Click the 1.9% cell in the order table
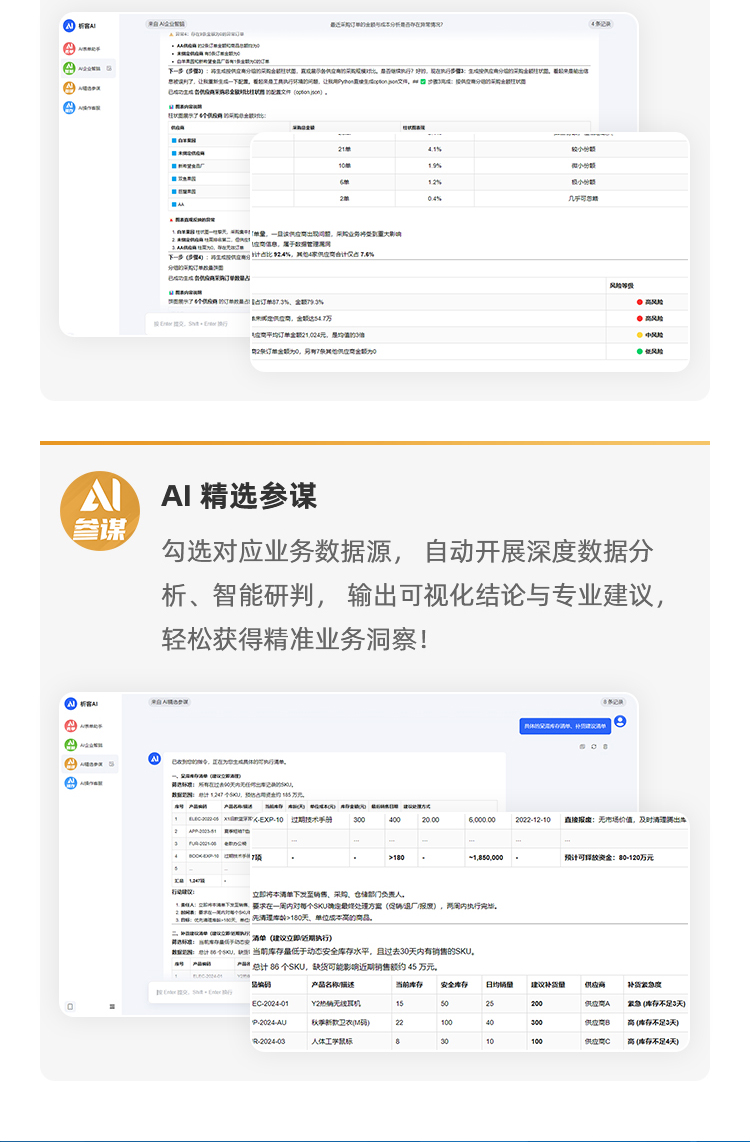Screen dimensions: 750x1142 (435, 165)
